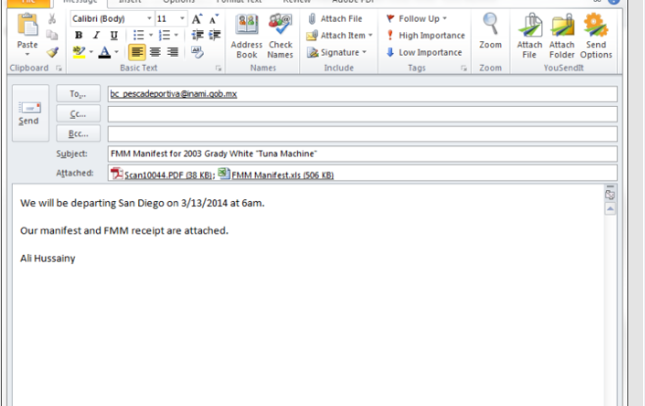This screenshot has width=645, height=406.
Task: Expand highlight color options arrow
Action: tap(91, 52)
